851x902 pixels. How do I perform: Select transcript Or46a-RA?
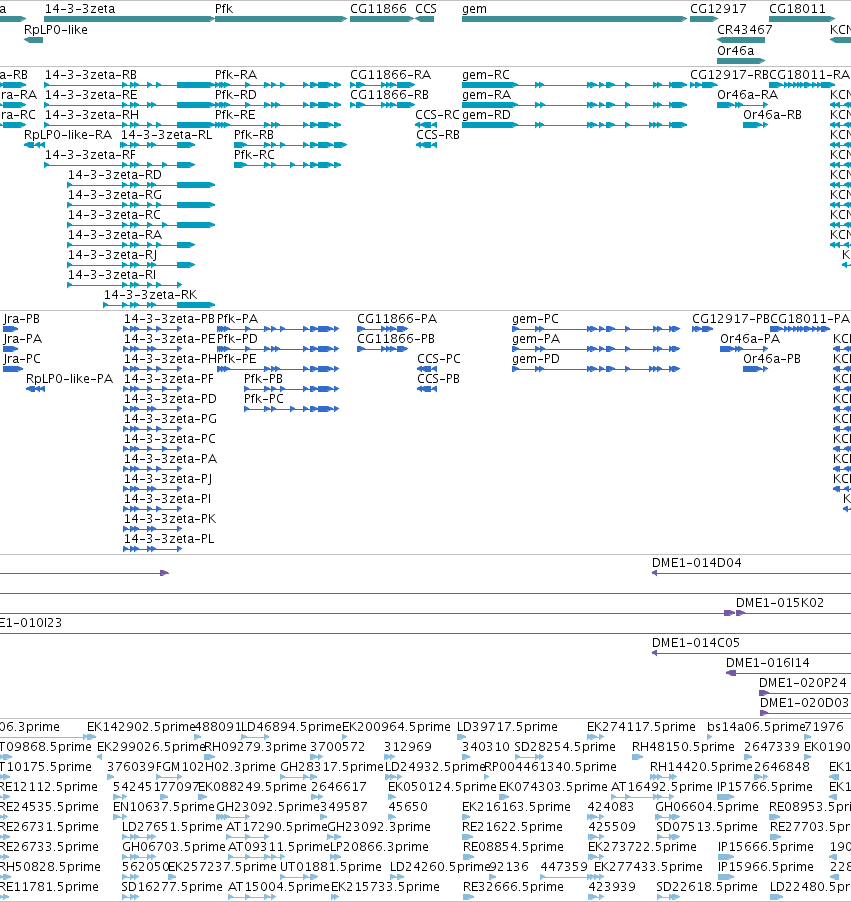pos(747,95)
